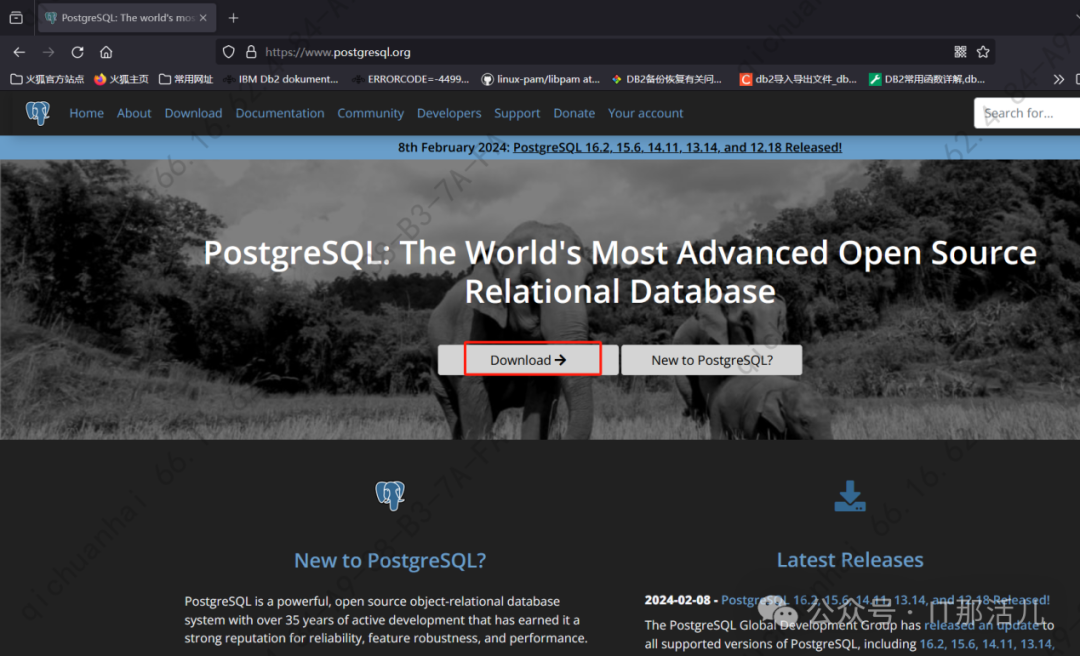
Task: Open Your account in the navigation
Action: click(x=645, y=113)
